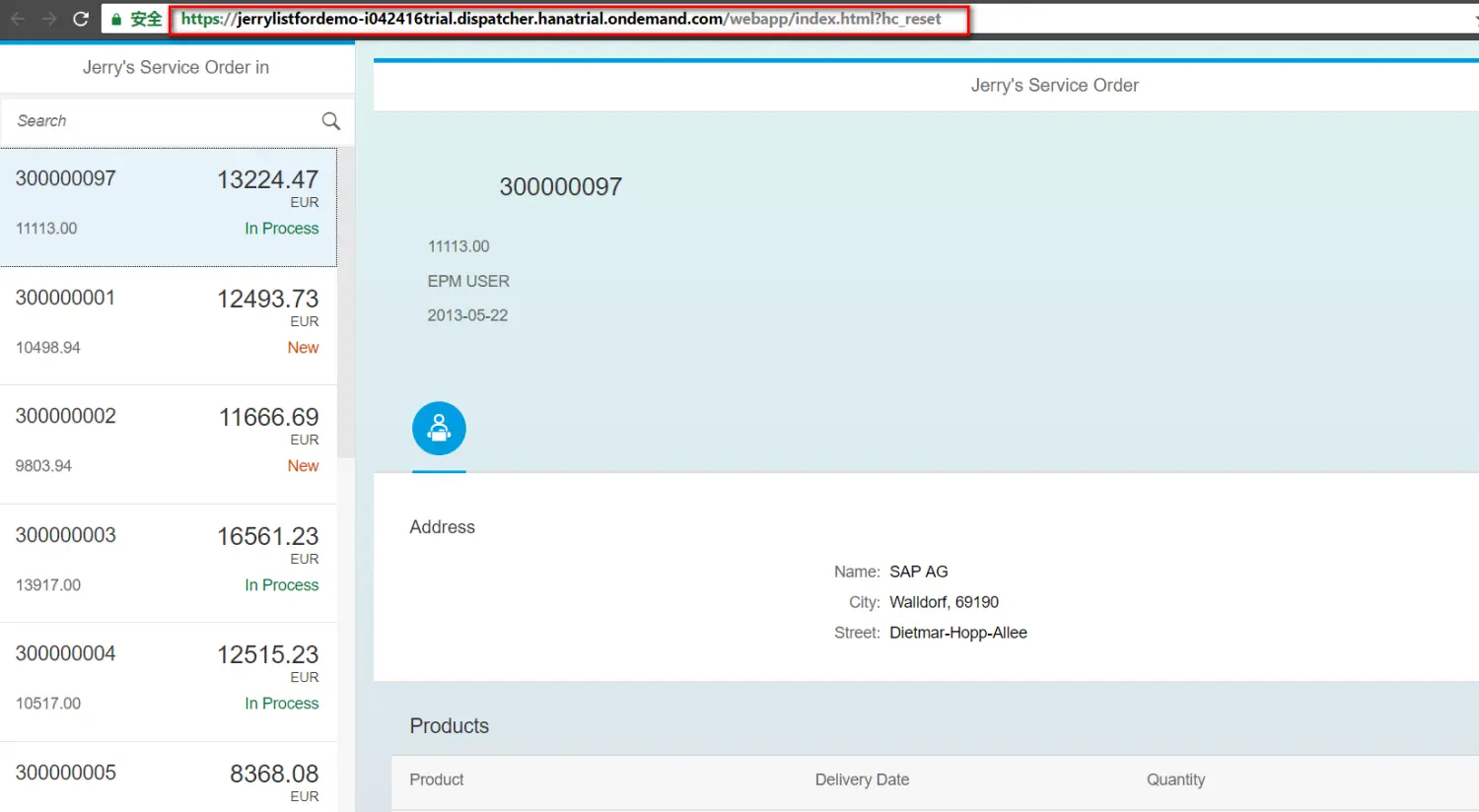This screenshot has height=812, width=1479.
Task: Click the amount 12493.73
Action: pos(267,299)
